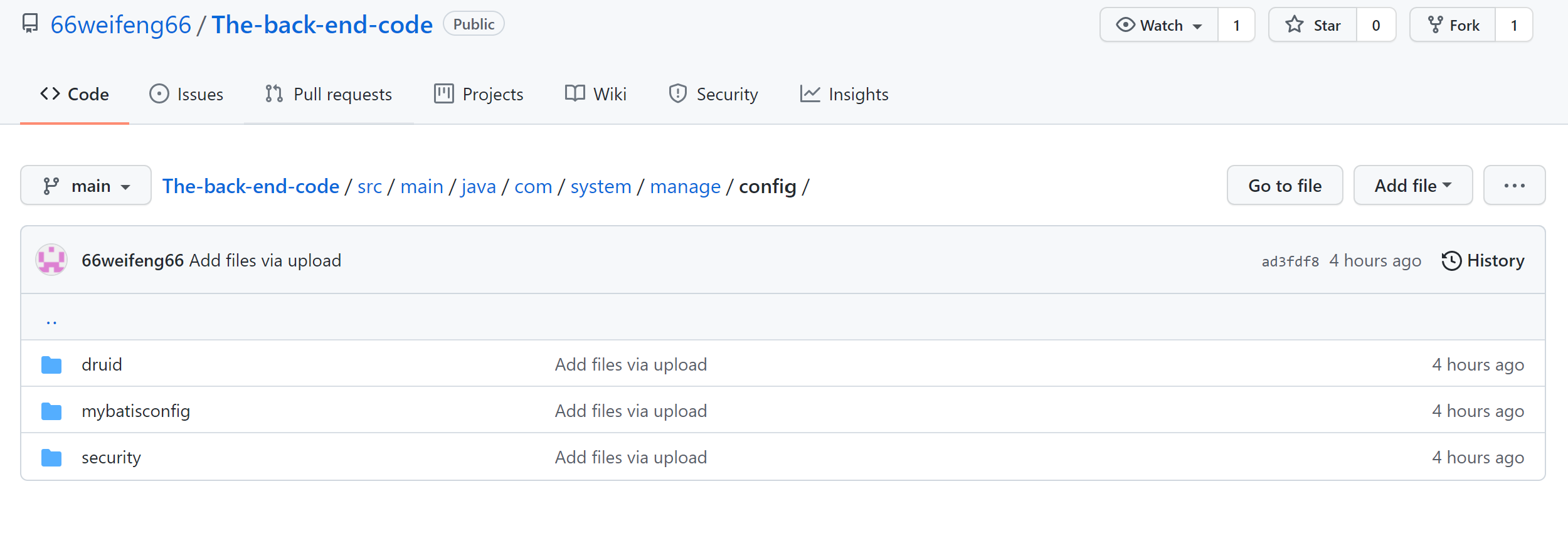Click the 66weifeng66 commit author name
The width and height of the screenshot is (1568, 543).
pos(132,260)
